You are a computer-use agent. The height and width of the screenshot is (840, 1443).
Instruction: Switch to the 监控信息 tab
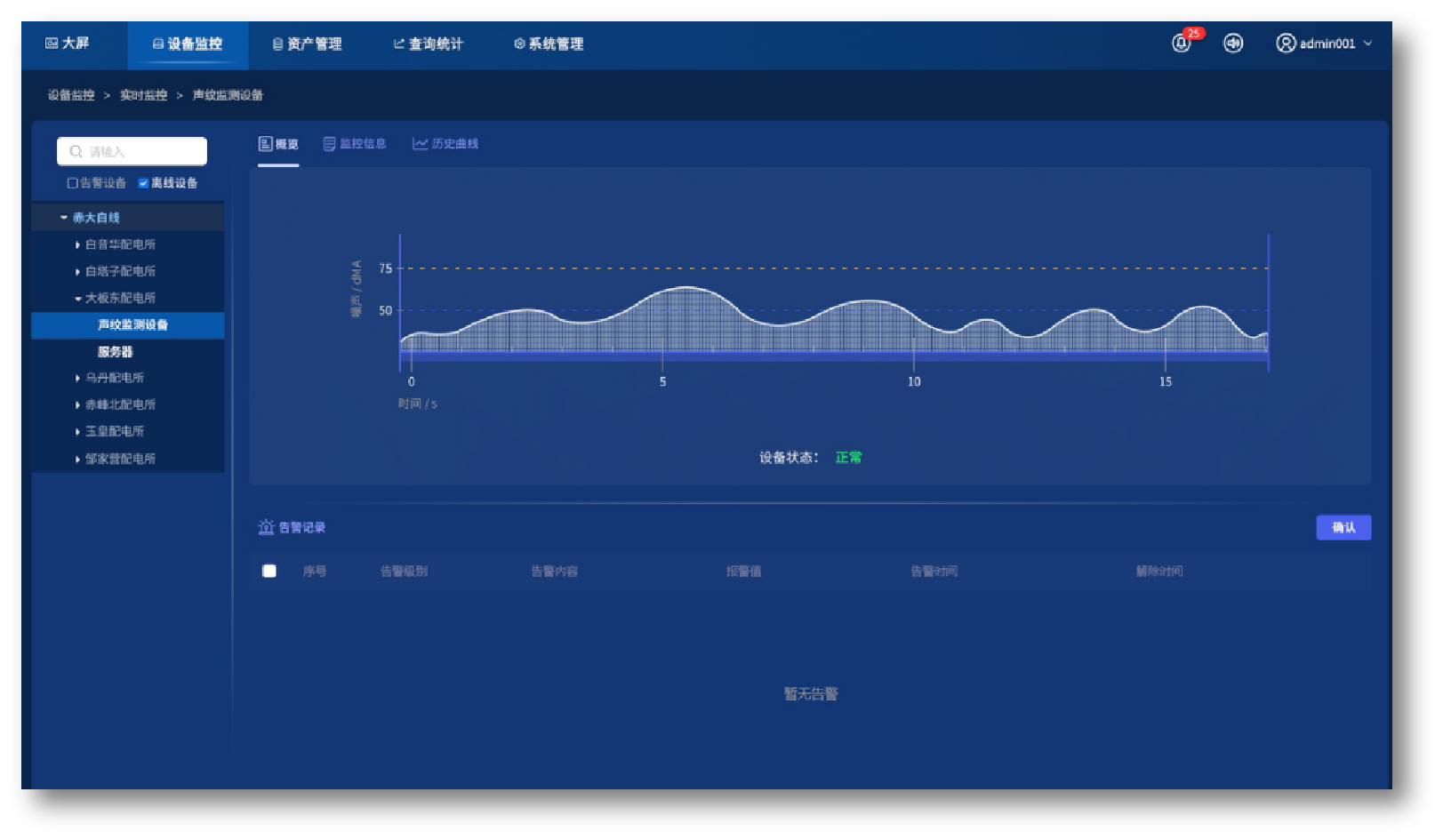pos(355,144)
